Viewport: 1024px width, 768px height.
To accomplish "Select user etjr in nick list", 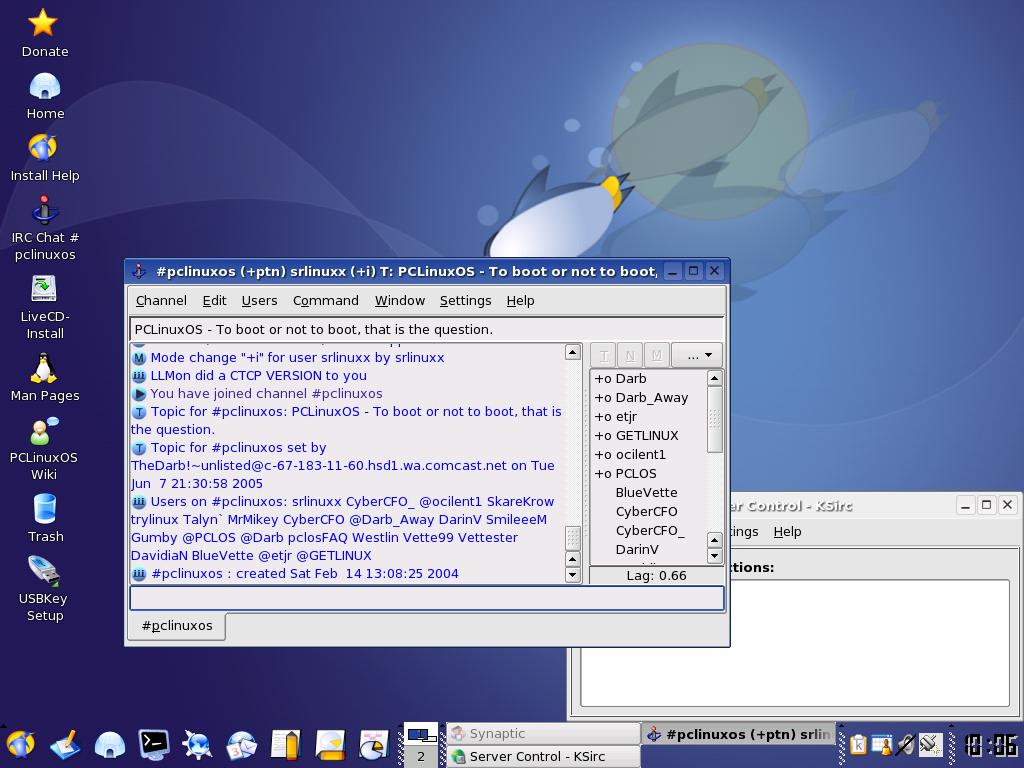I will [648, 417].
